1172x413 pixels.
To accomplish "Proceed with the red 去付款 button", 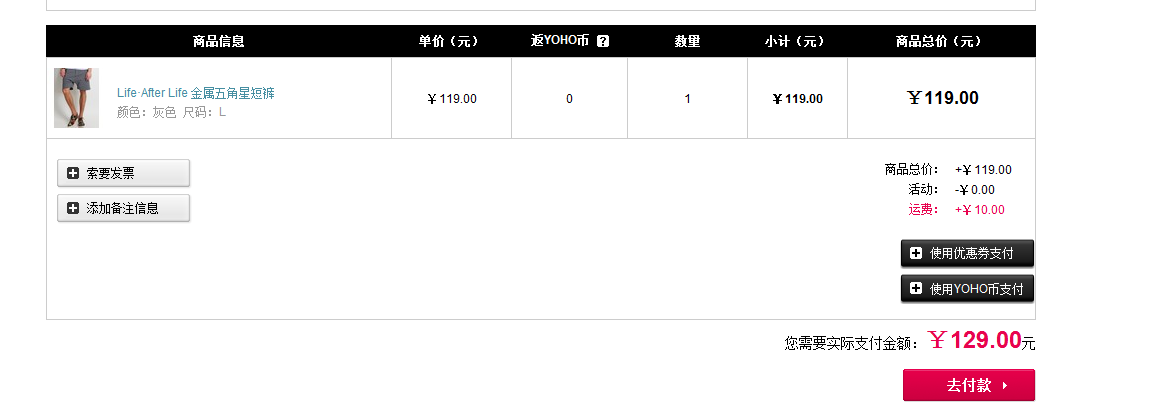I will point(969,385).
